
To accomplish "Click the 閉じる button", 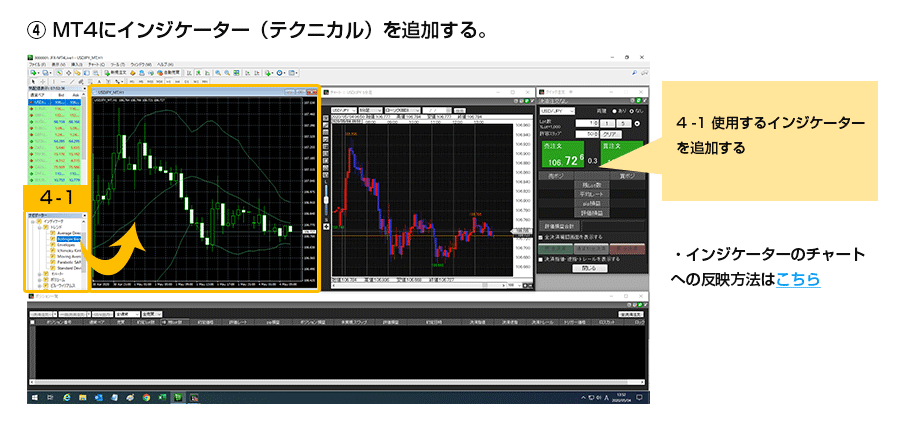I will click(590, 268).
